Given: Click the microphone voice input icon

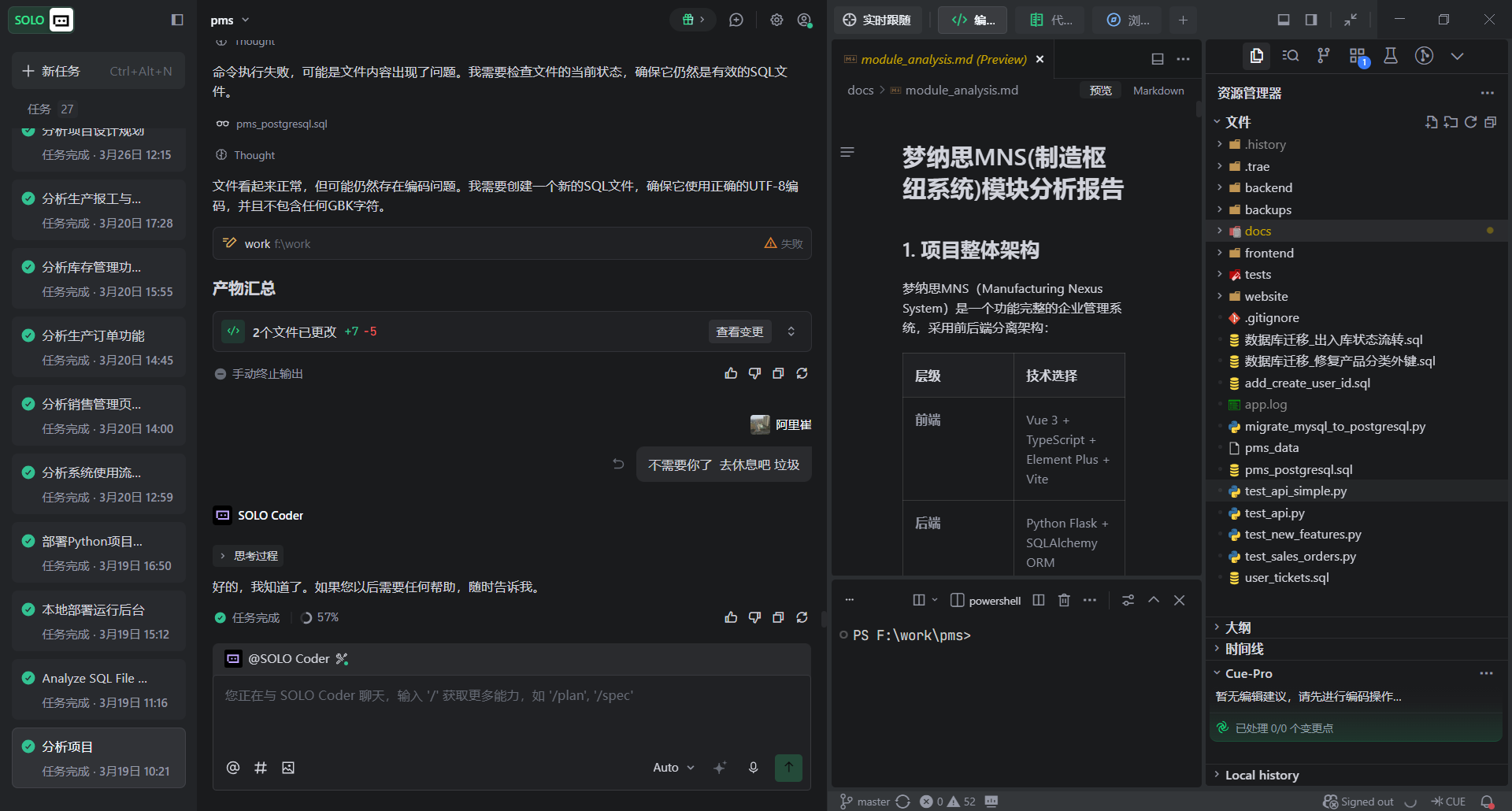Looking at the screenshot, I should tap(753, 768).
